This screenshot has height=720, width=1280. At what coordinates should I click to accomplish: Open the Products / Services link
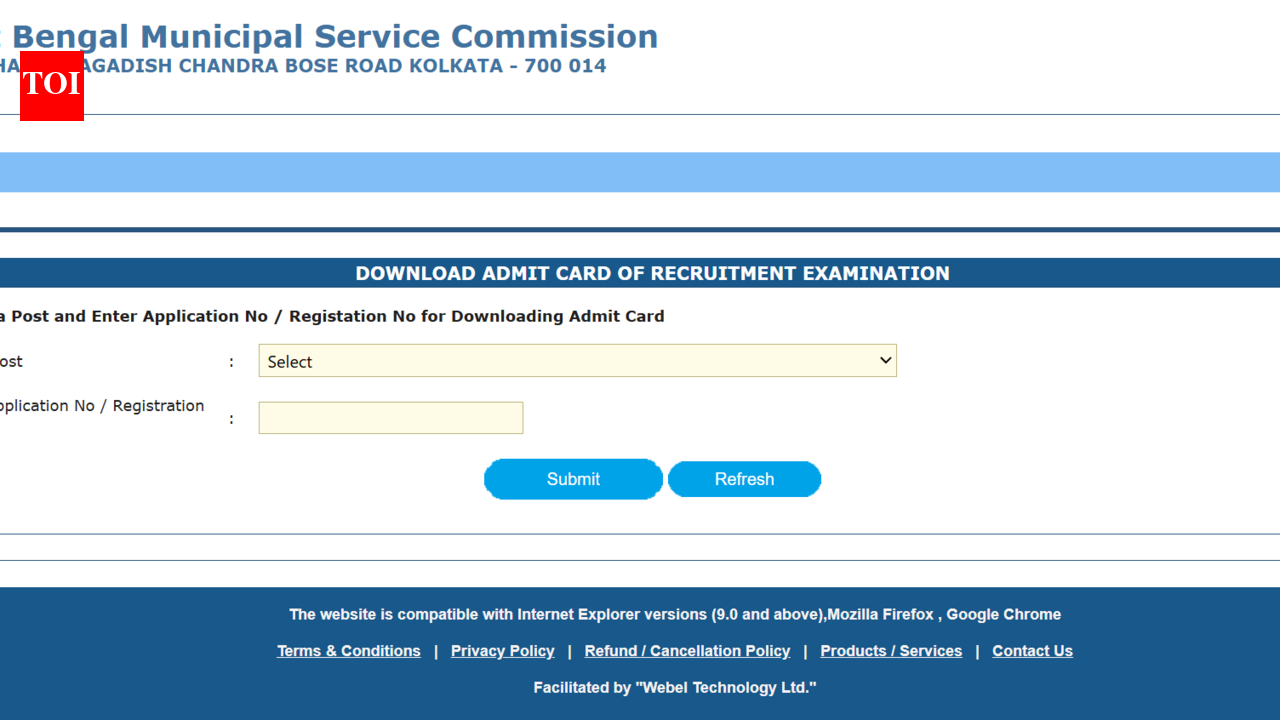(x=890, y=650)
